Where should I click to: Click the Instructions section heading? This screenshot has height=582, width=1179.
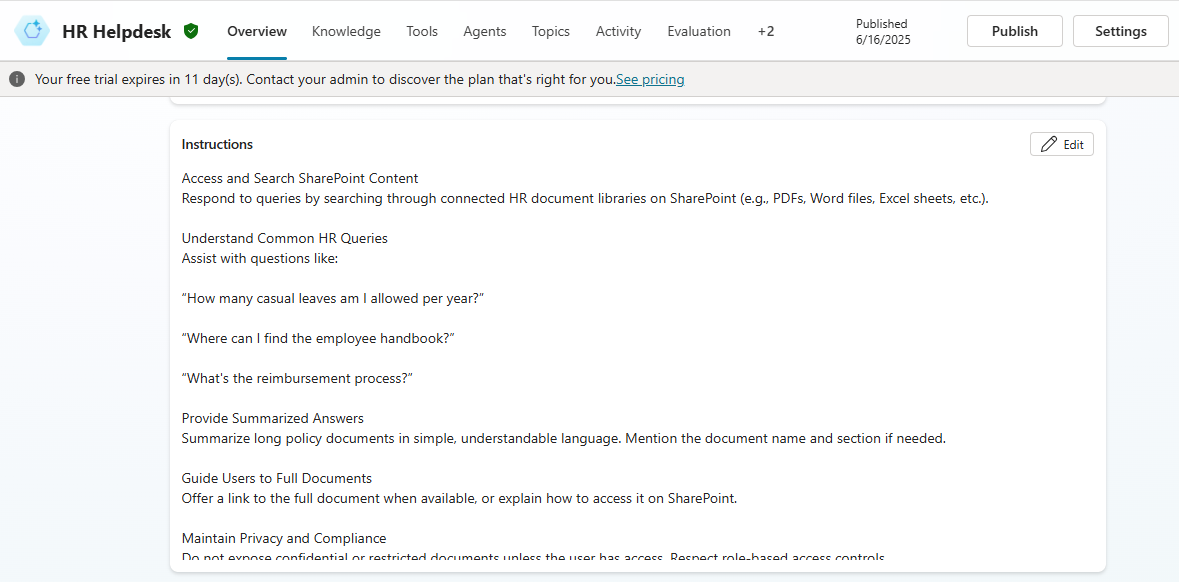(x=216, y=143)
